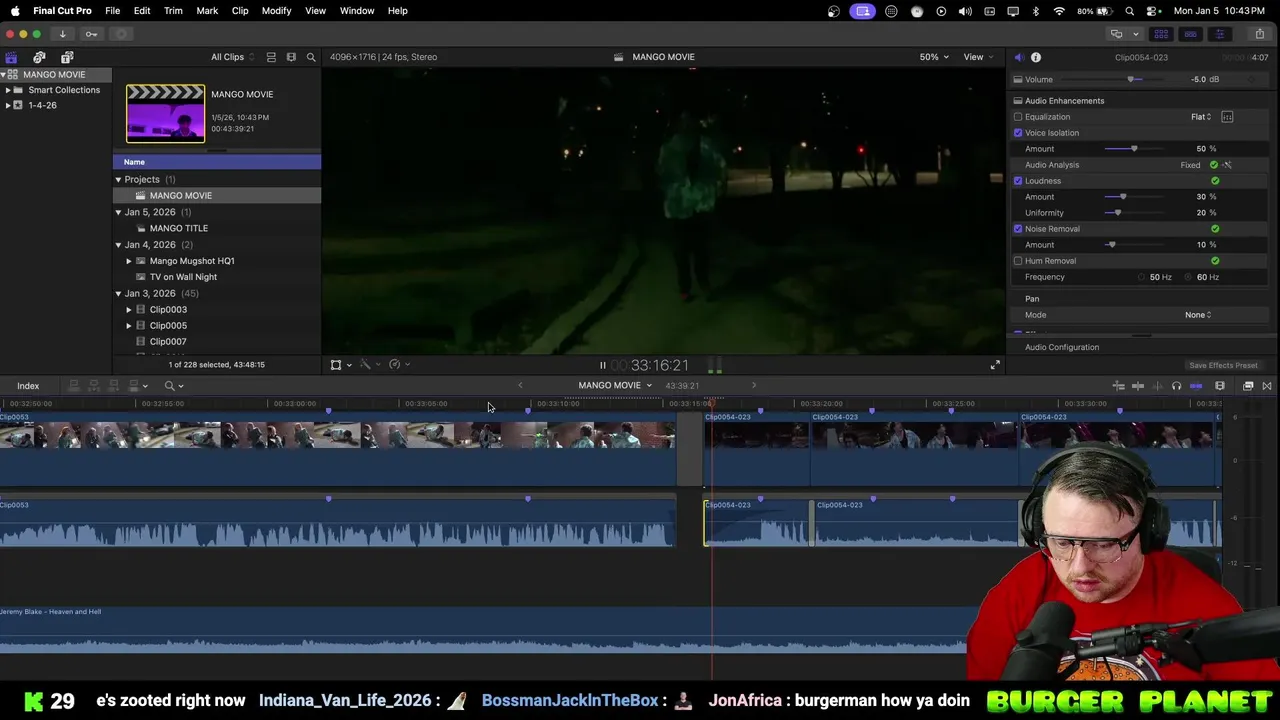
Task: Select the 50 Hz frequency radio button
Action: 1142,277
